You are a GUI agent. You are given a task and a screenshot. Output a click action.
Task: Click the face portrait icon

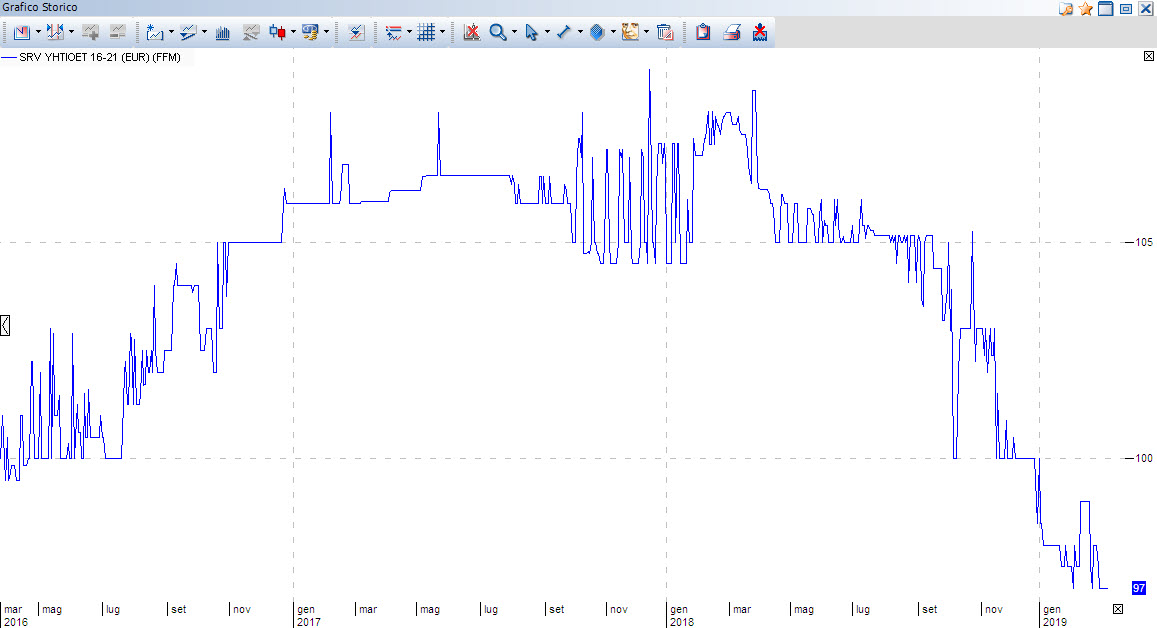point(630,32)
